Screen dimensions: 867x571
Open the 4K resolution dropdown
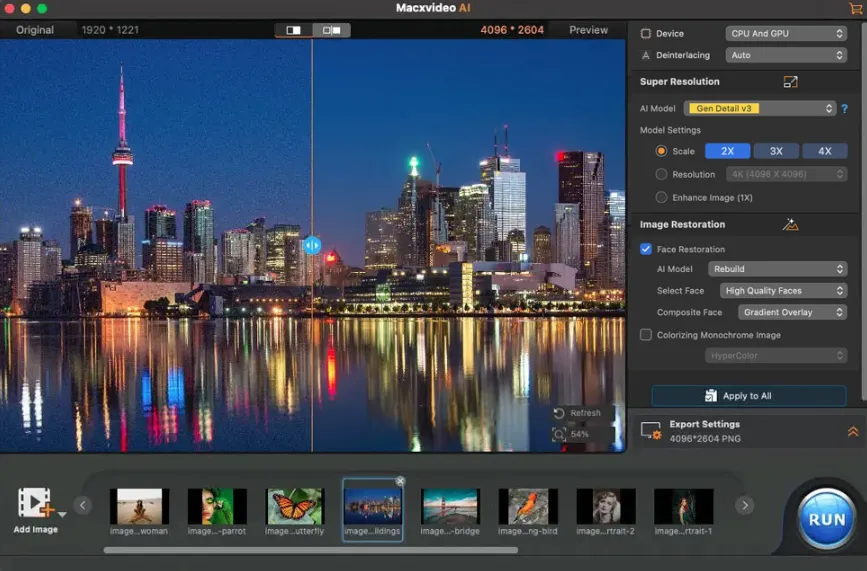(786, 174)
